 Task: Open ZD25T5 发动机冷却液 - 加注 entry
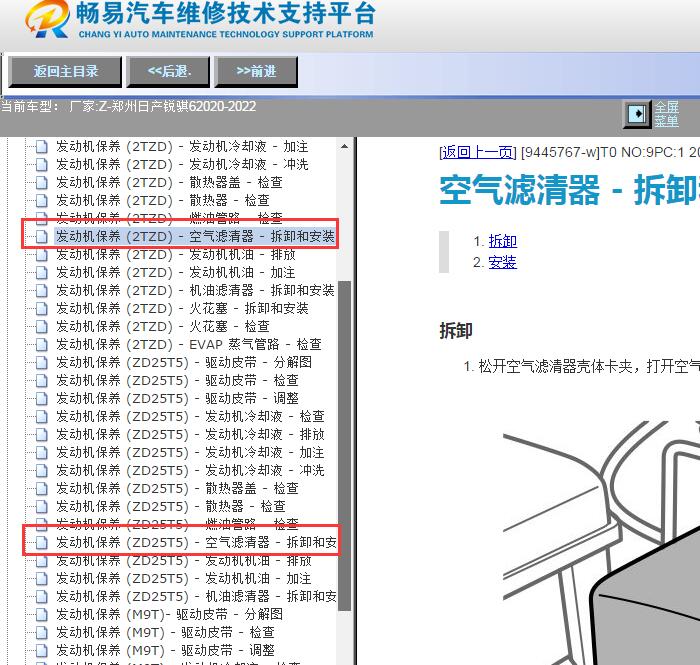click(x=190, y=452)
